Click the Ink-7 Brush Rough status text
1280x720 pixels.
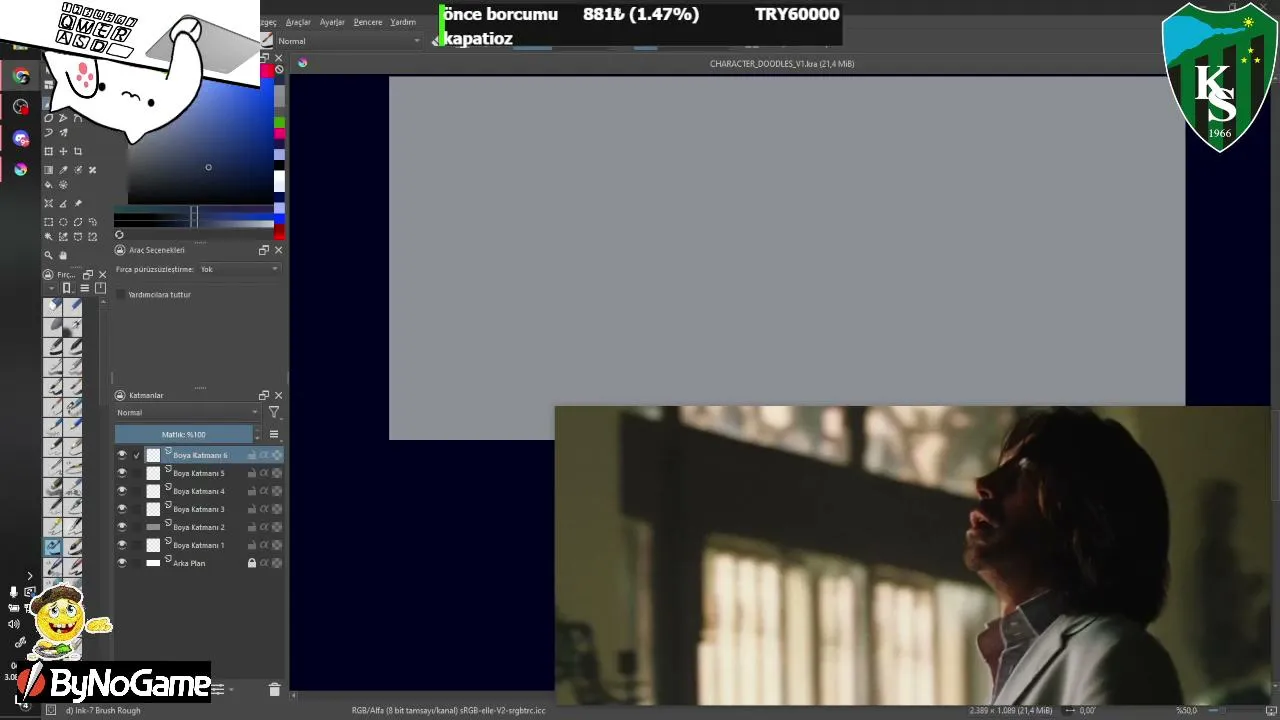[x=103, y=710]
